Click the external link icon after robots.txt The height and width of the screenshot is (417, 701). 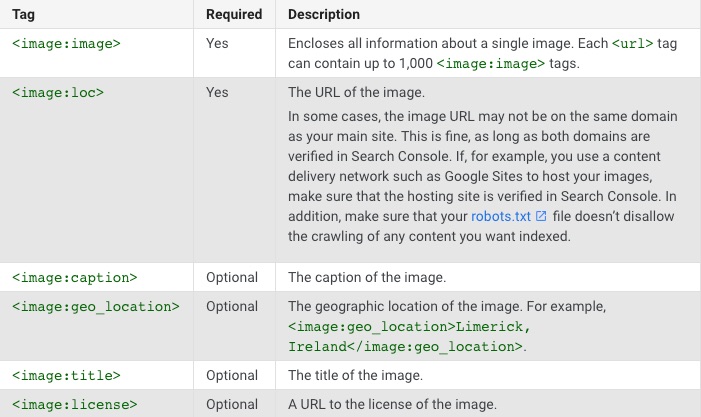click(541, 216)
